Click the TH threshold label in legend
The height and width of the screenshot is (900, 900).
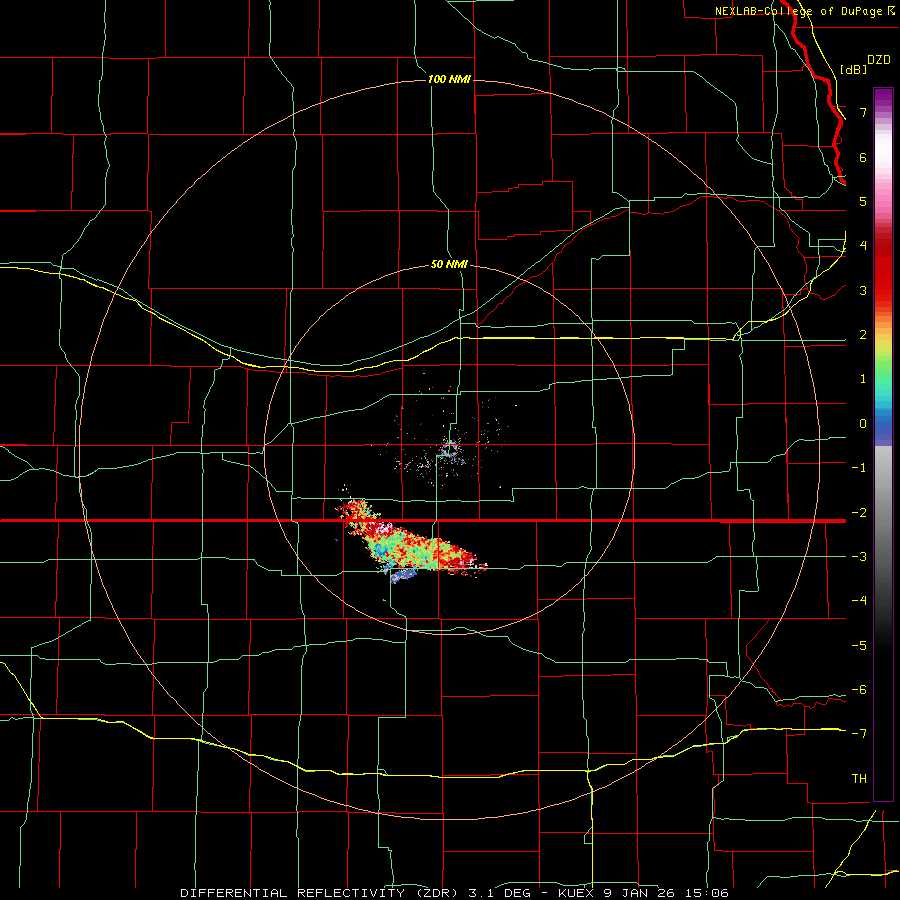click(859, 779)
